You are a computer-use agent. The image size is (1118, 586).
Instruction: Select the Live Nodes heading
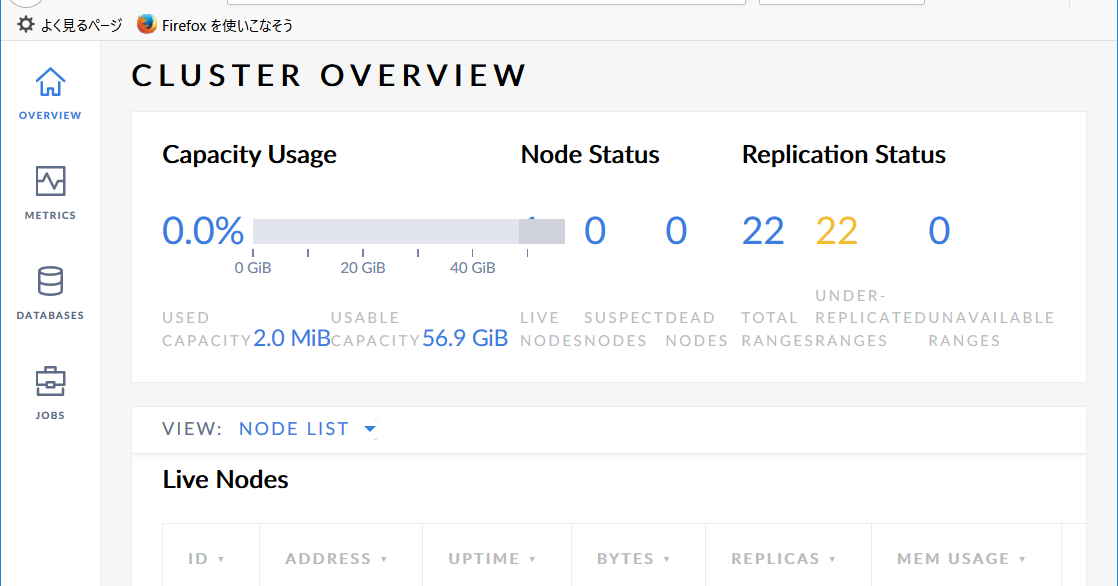tap(226, 480)
